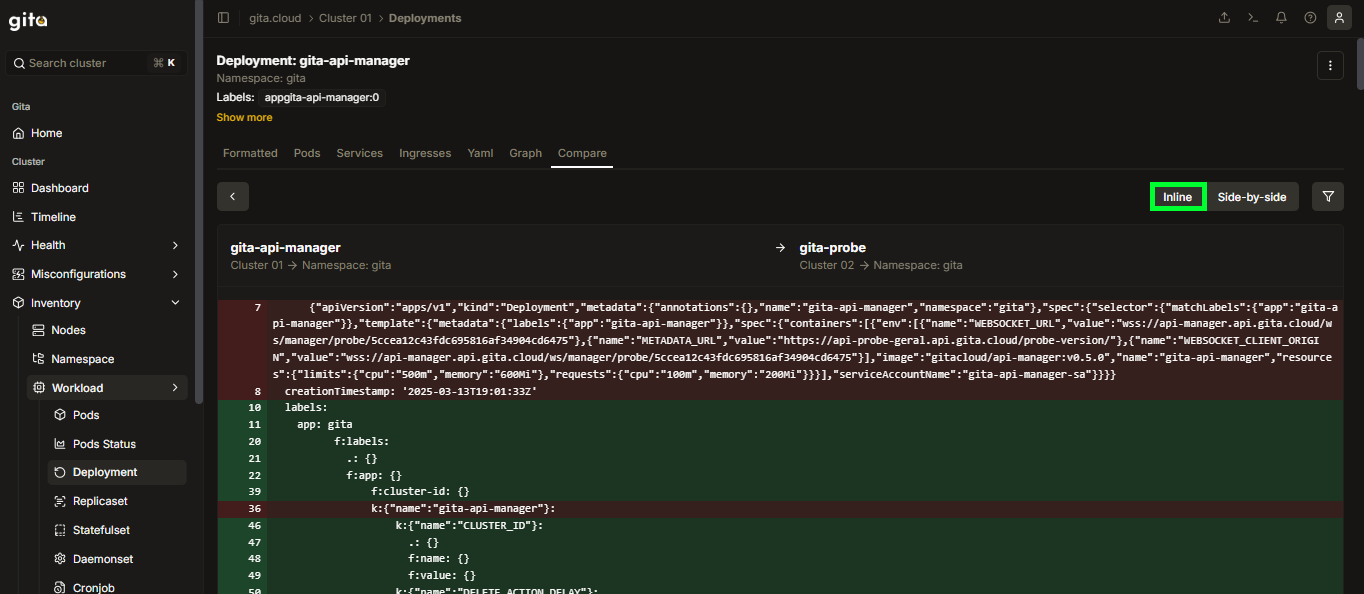Click the Workload chip icon
1364x594 pixels.
coord(39,388)
